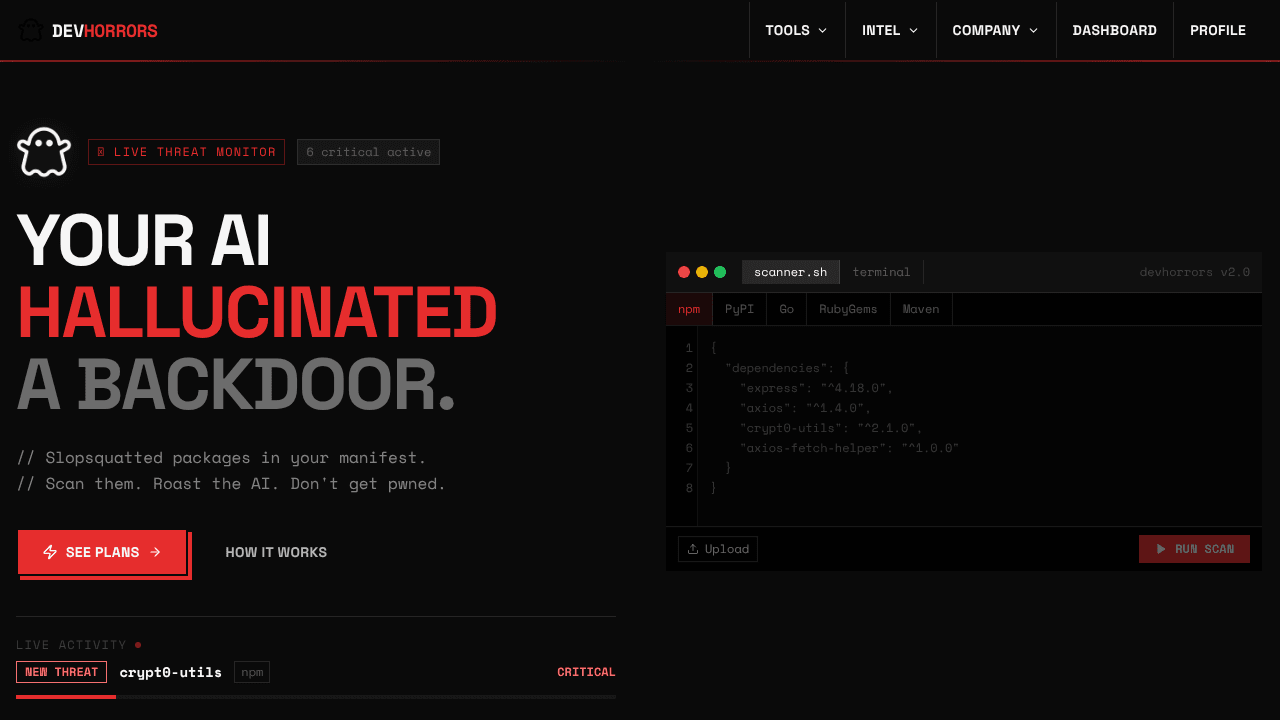The height and width of the screenshot is (720, 1280).
Task: Click the 6 critical active badge
Action: [x=368, y=152]
